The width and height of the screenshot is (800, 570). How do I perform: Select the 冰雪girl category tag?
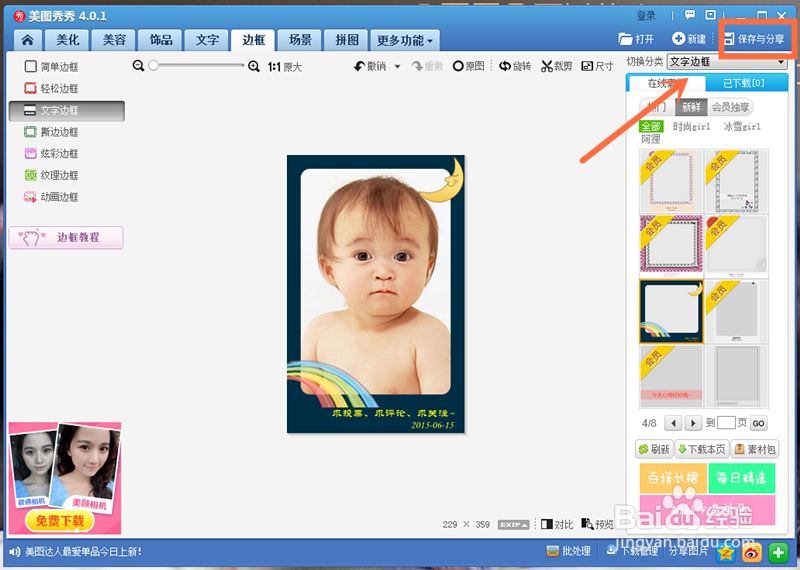pyautogui.click(x=742, y=127)
